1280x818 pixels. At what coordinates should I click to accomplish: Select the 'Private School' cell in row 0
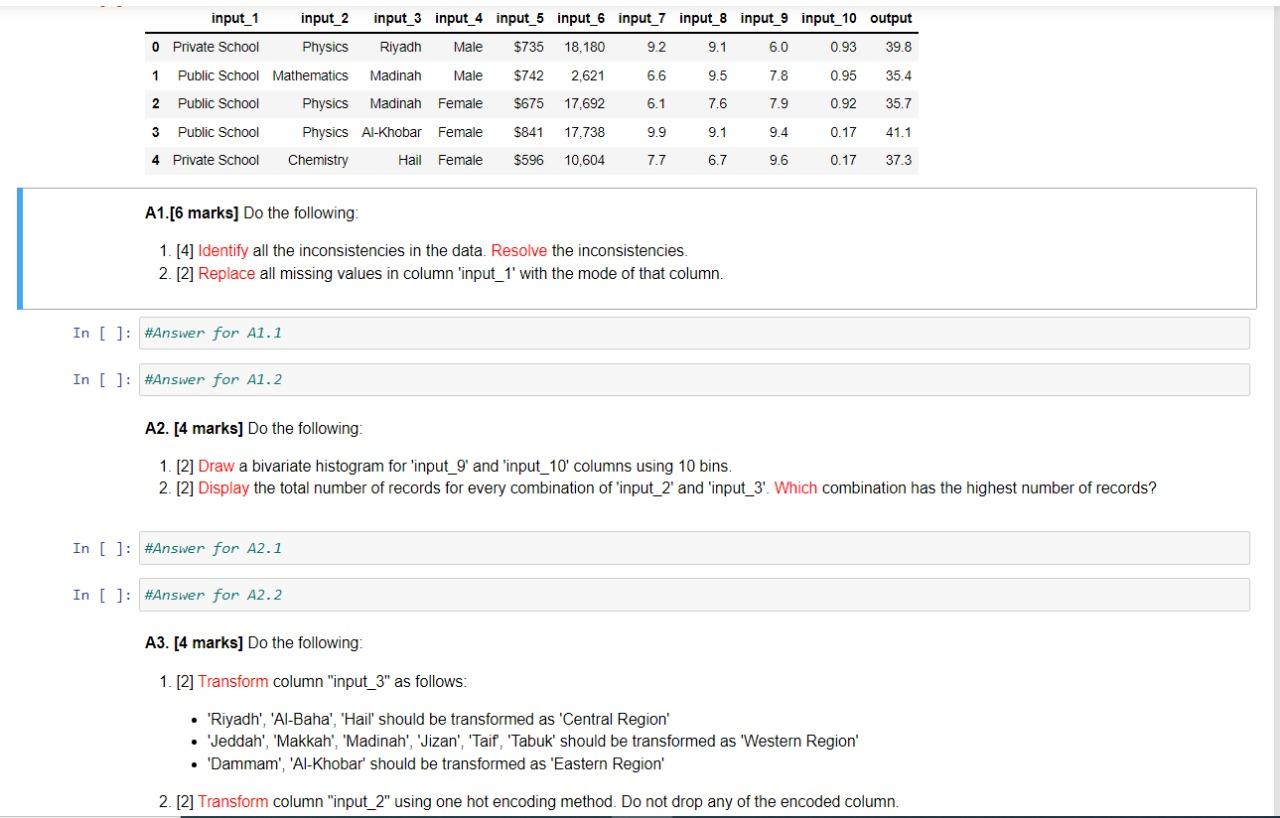[x=216, y=46]
